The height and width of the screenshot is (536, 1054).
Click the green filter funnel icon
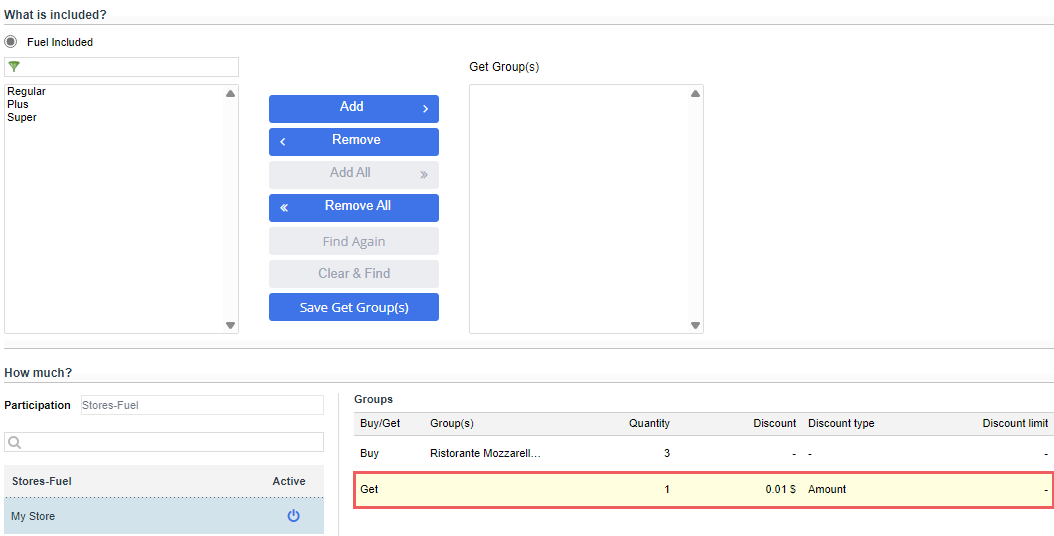[14, 67]
